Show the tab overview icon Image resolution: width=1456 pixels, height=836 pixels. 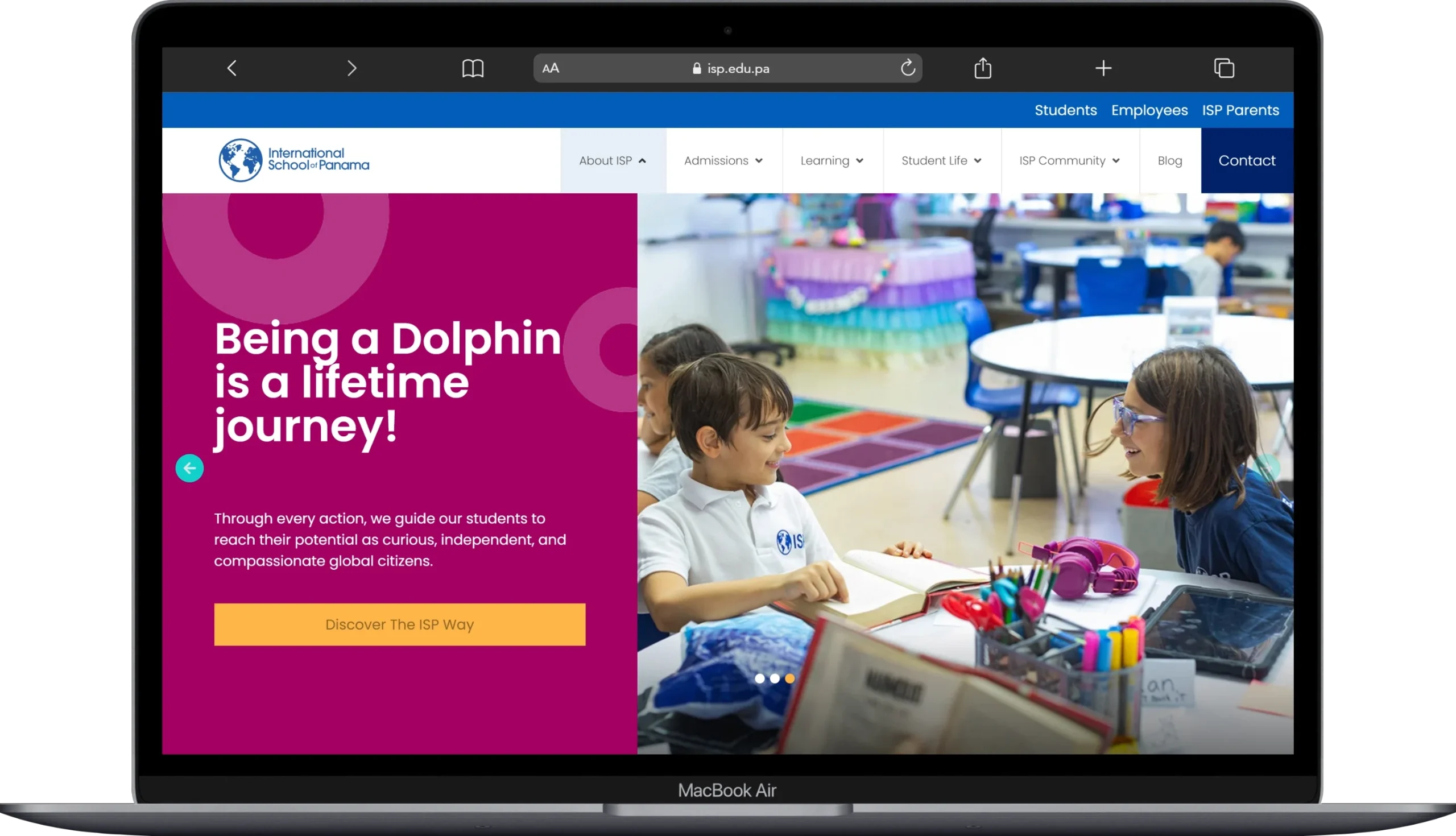[x=1223, y=68]
